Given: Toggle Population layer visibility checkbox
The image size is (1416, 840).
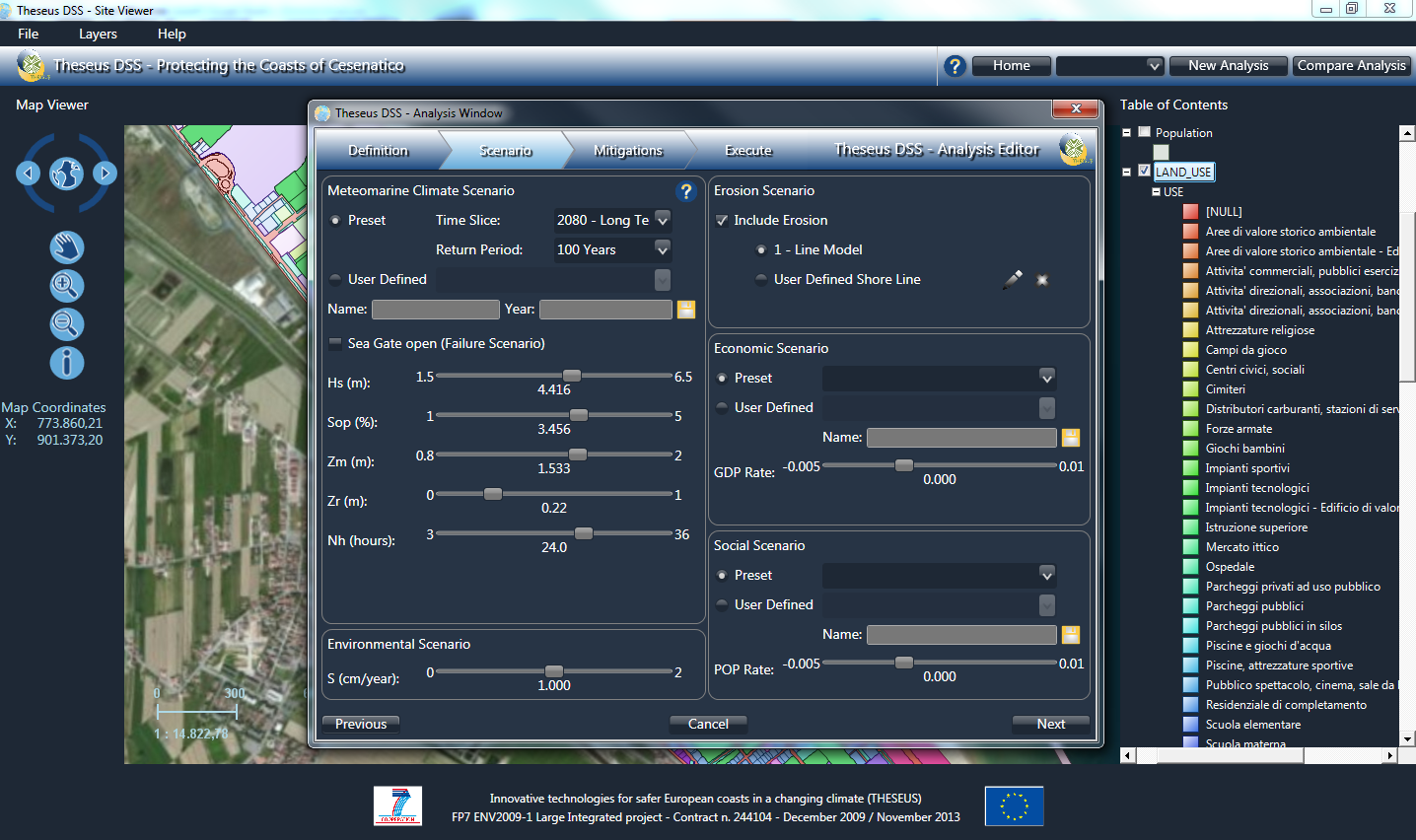Looking at the screenshot, I should [x=1144, y=132].
